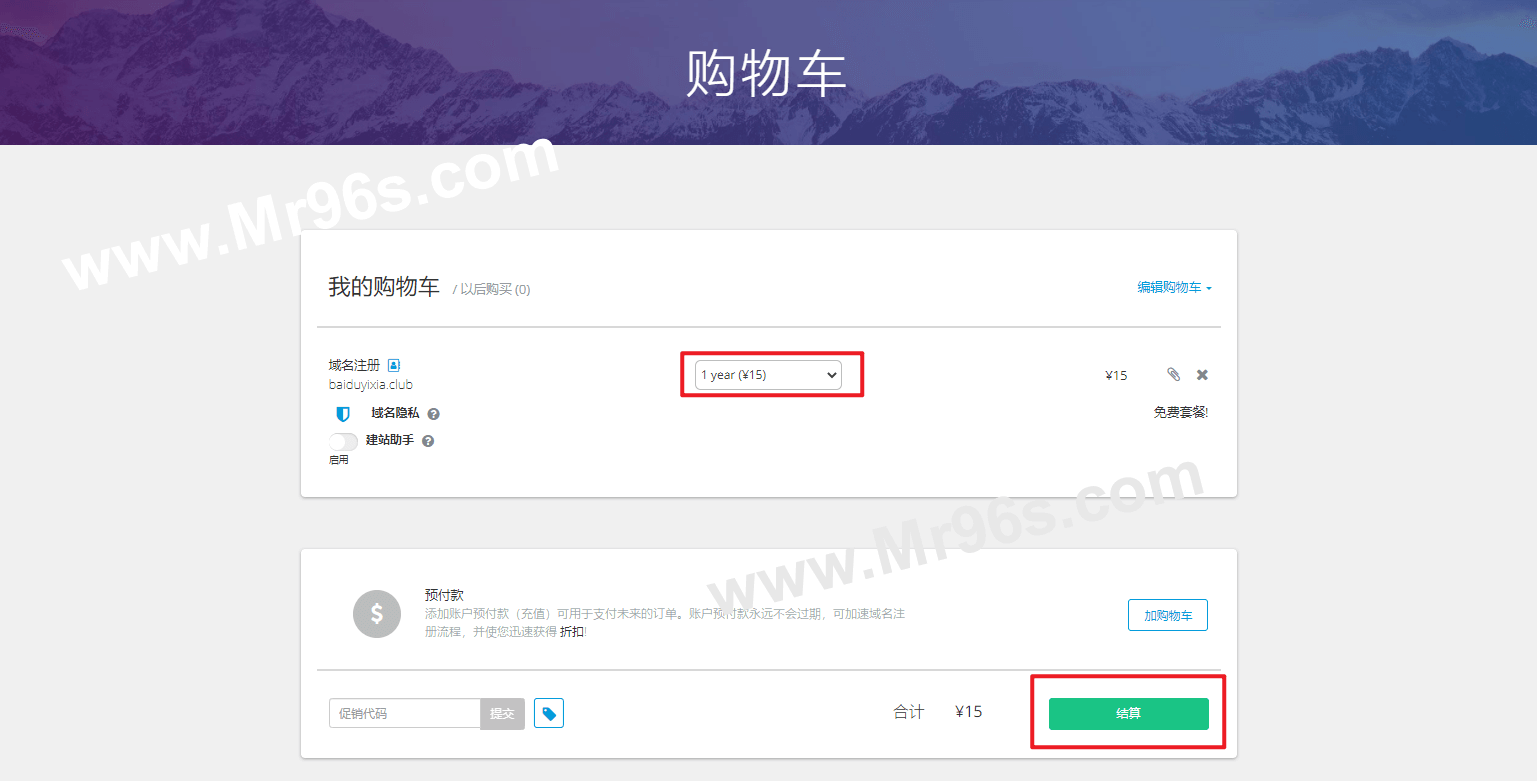Click the green 结算 checkout button
1537x781 pixels.
[1129, 713]
